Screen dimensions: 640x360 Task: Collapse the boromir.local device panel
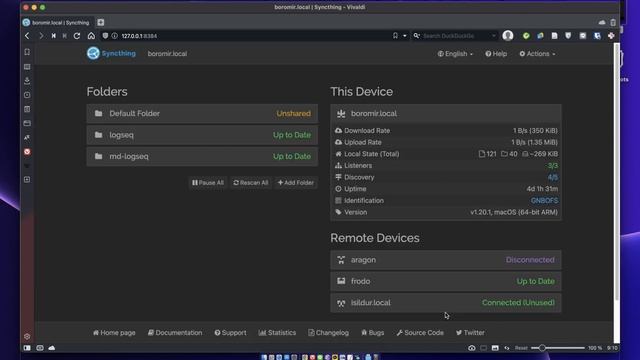tap(446, 113)
